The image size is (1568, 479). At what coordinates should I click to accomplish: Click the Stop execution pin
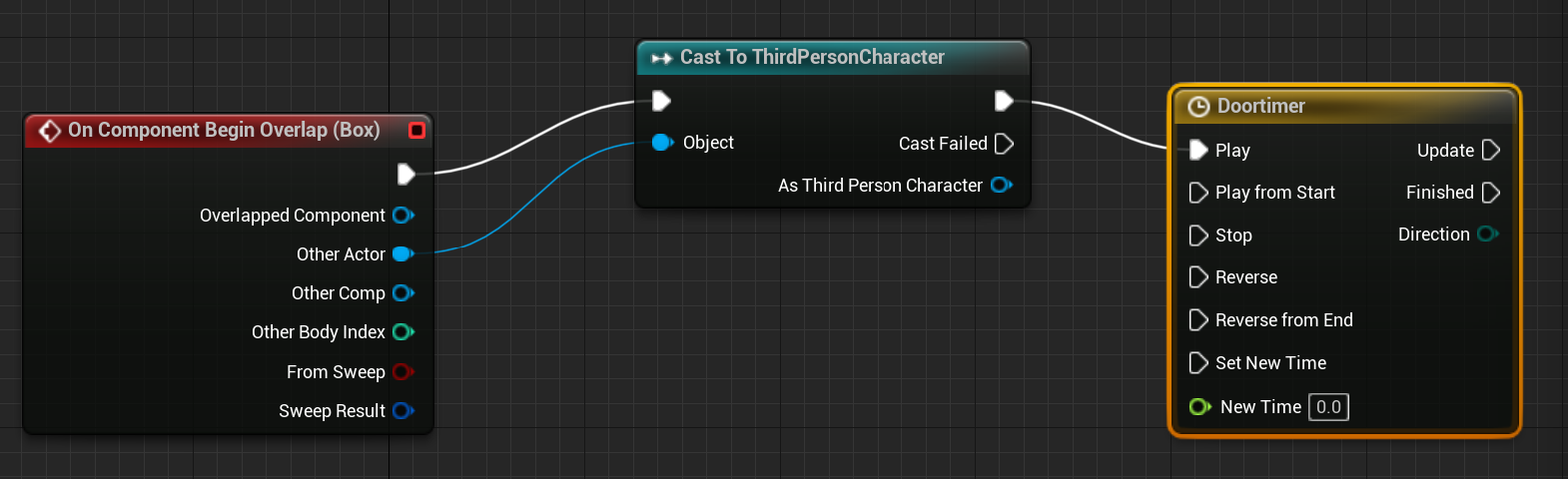[x=1199, y=236]
